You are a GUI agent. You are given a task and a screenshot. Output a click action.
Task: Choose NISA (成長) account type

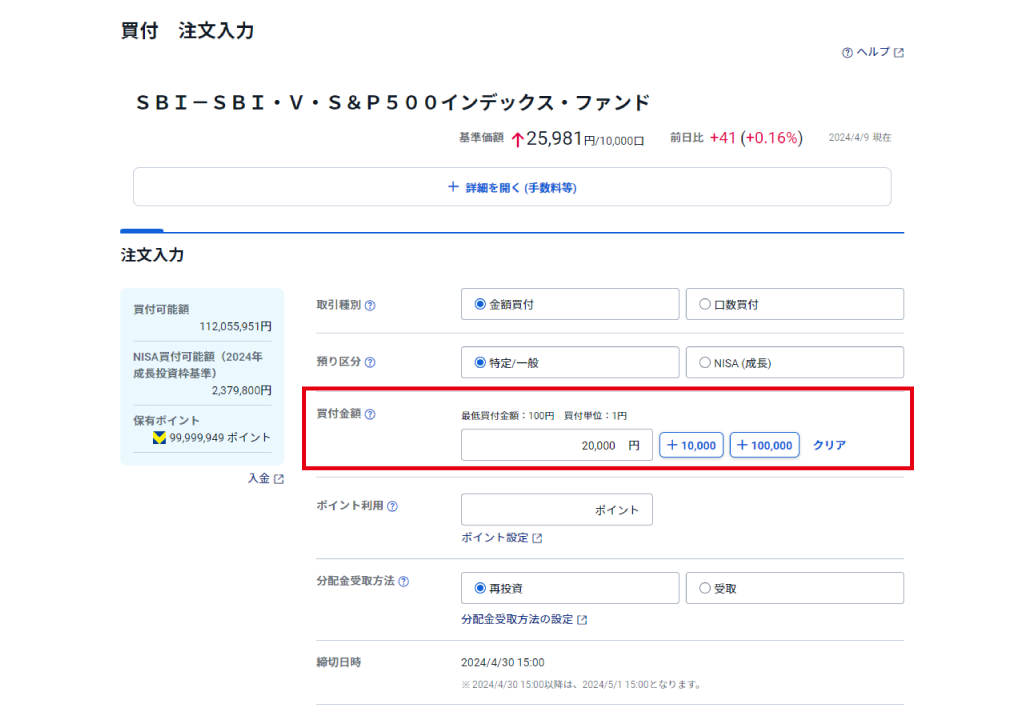tap(795, 362)
